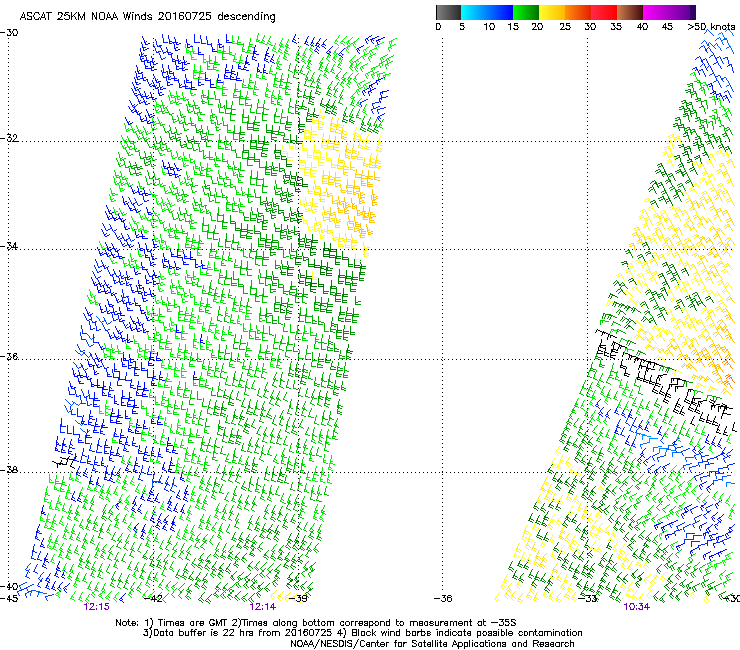Screen dimensions: 740x650
Task: Click the '-40' latitude axis label
Action: (x=9, y=587)
